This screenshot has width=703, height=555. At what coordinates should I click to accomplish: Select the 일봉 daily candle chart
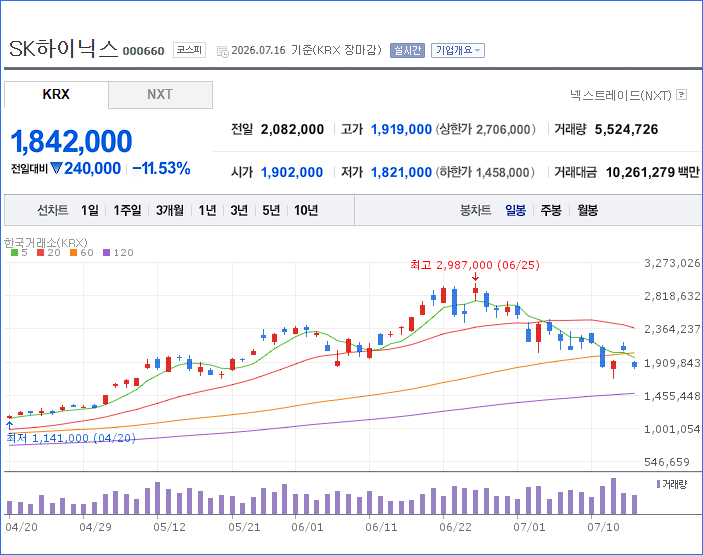click(x=516, y=210)
